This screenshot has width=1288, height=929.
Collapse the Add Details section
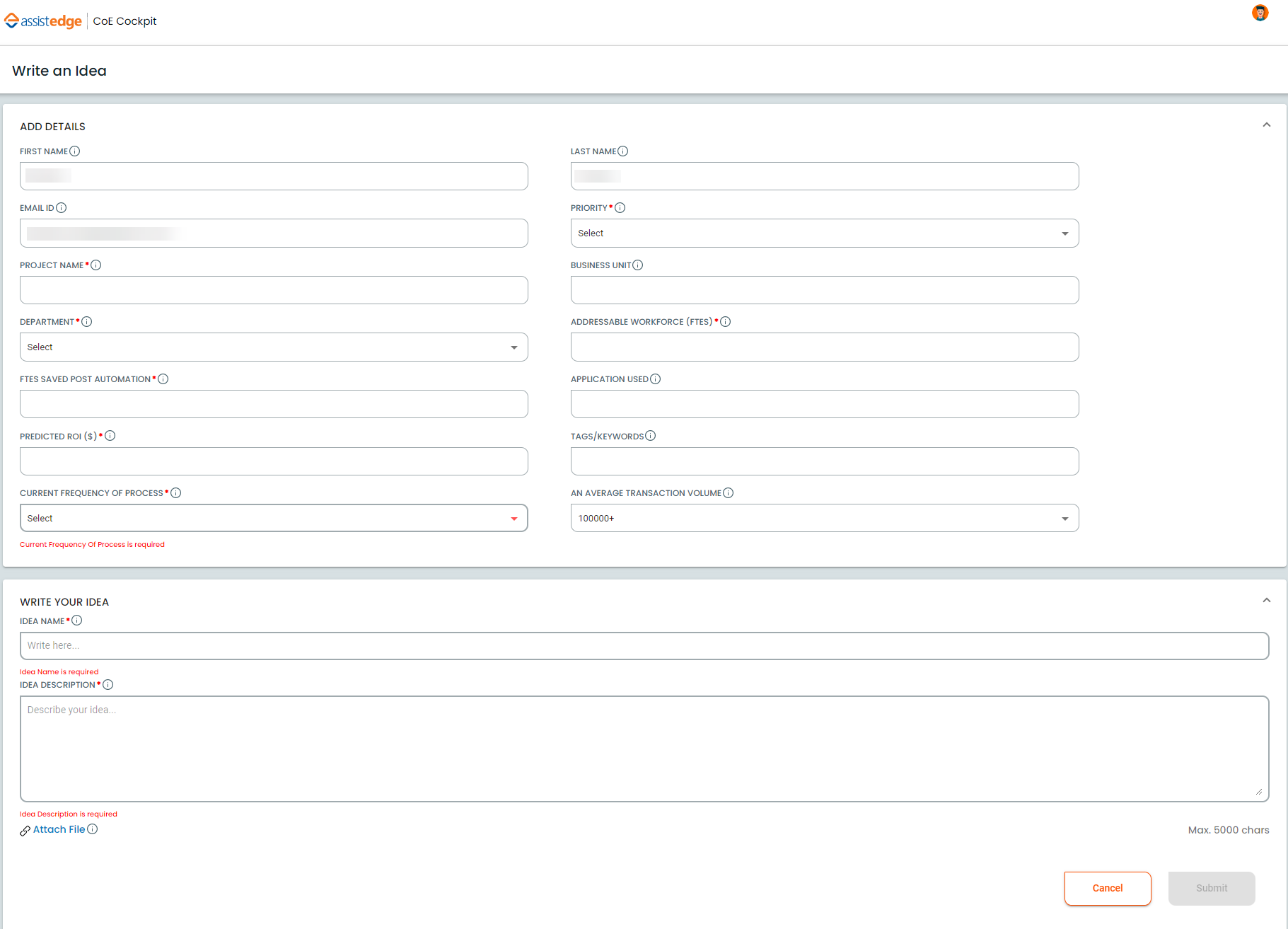(x=1267, y=125)
